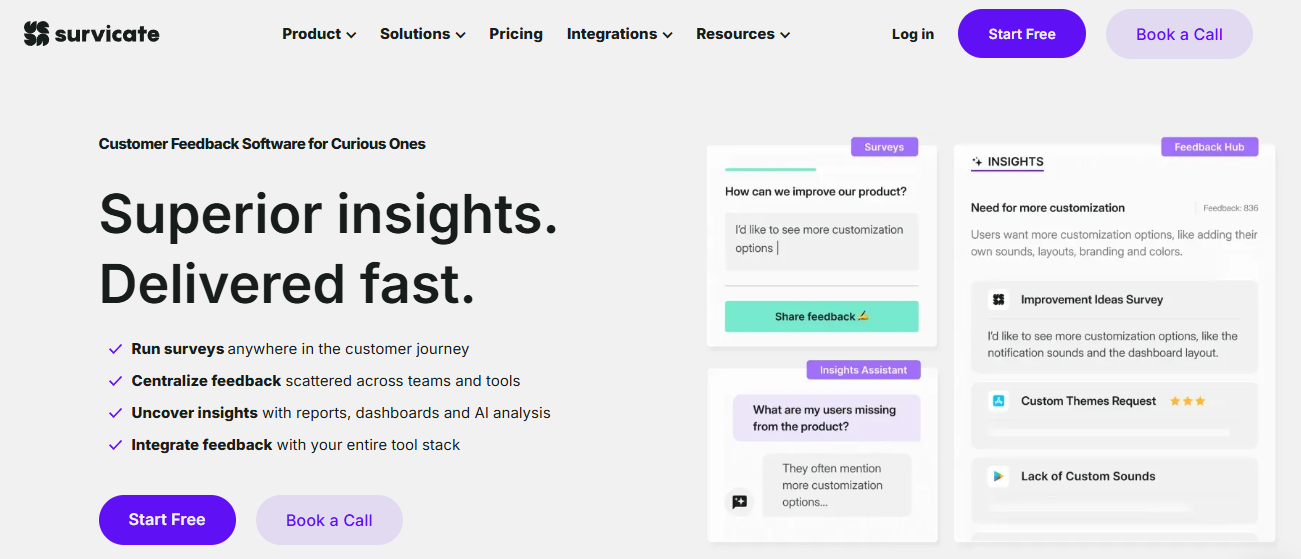
Task: Expand the Product dropdown menu
Action: point(319,34)
